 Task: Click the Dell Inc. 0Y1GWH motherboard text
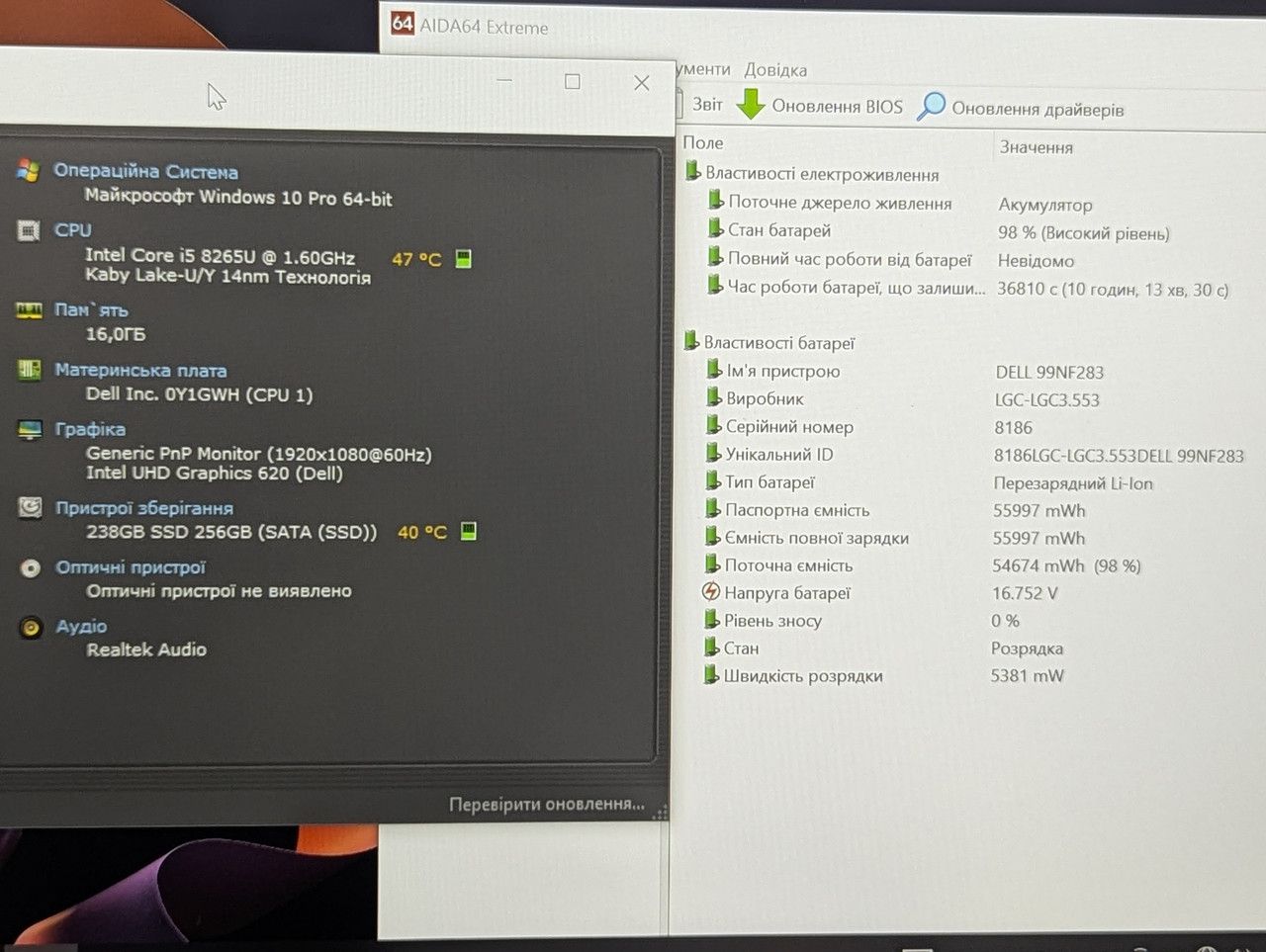pos(199,394)
